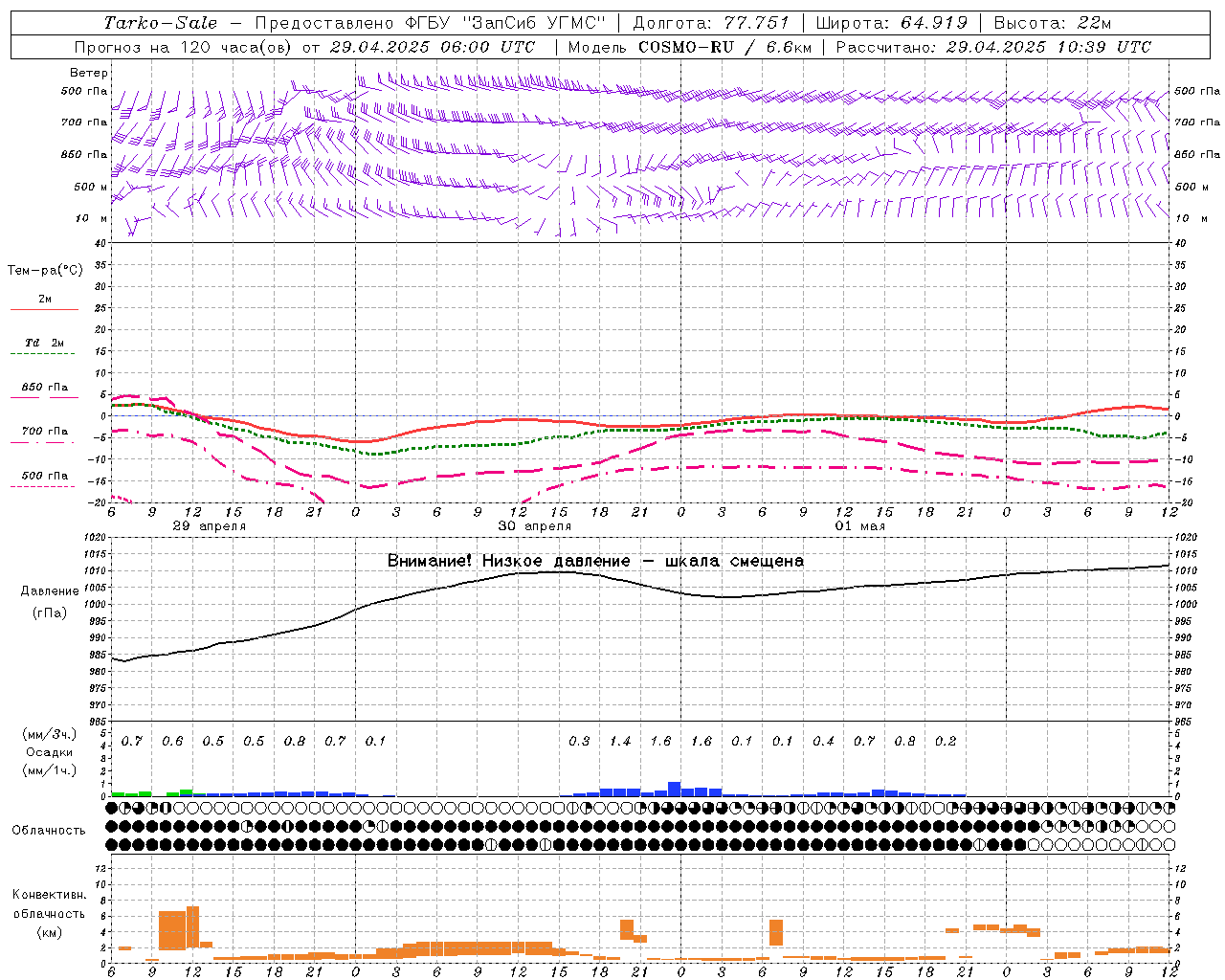Click the date label 29 апреля
The height and width of the screenshot is (980, 1225).
pyautogui.click(x=210, y=526)
